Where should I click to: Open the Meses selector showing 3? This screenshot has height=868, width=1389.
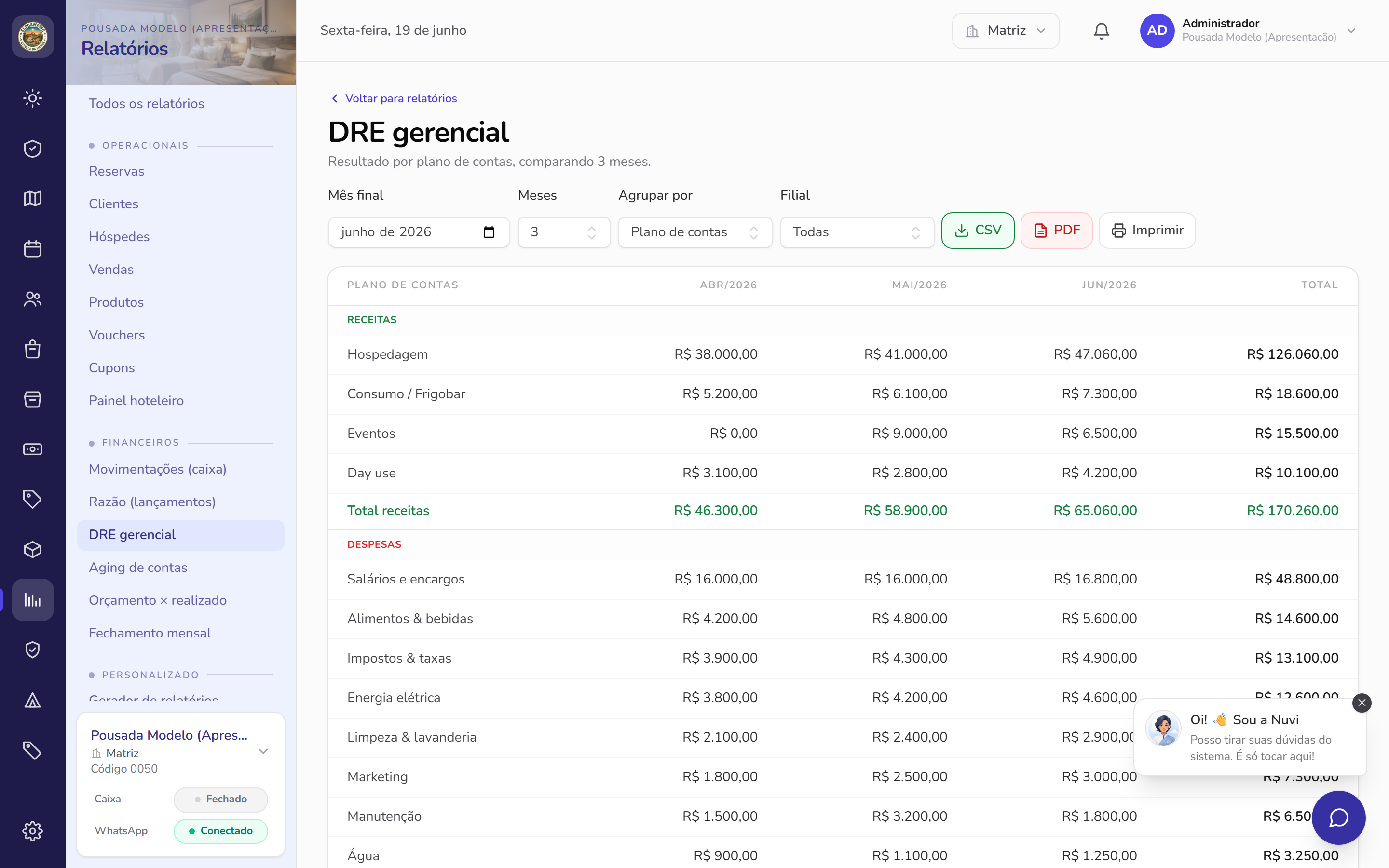(x=564, y=232)
